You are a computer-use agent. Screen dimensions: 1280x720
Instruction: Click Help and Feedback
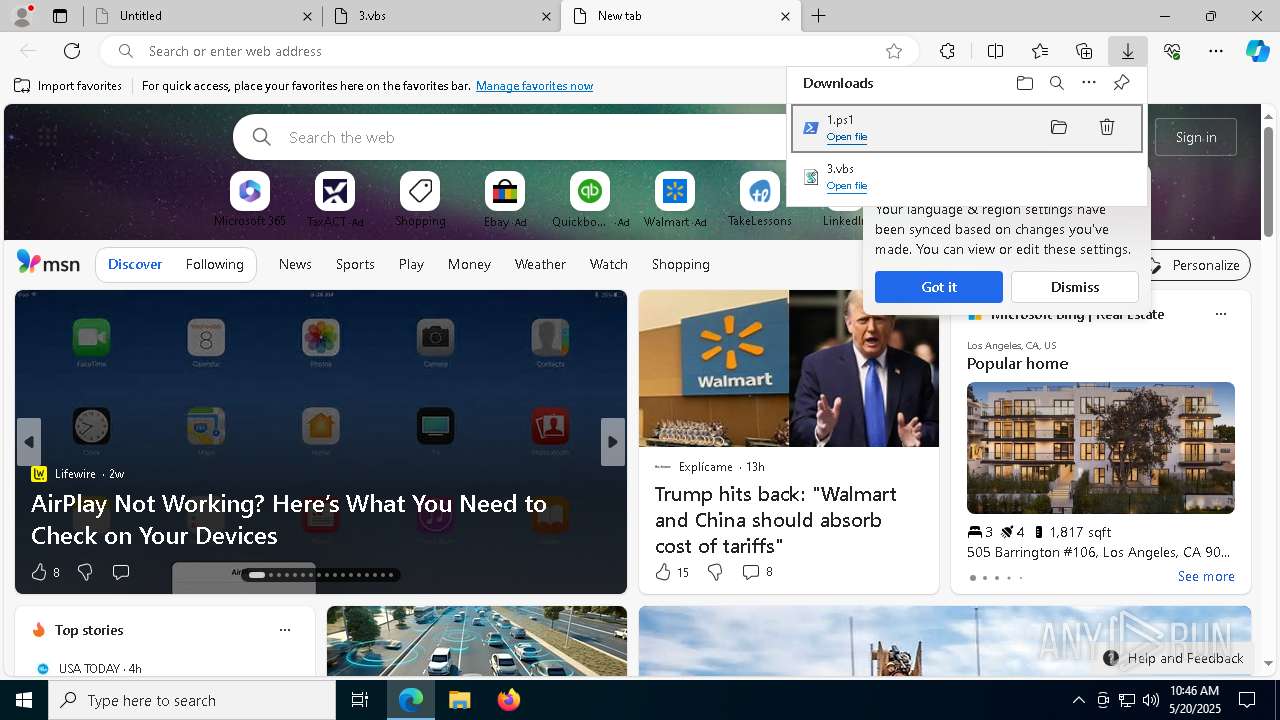[x=1174, y=658]
